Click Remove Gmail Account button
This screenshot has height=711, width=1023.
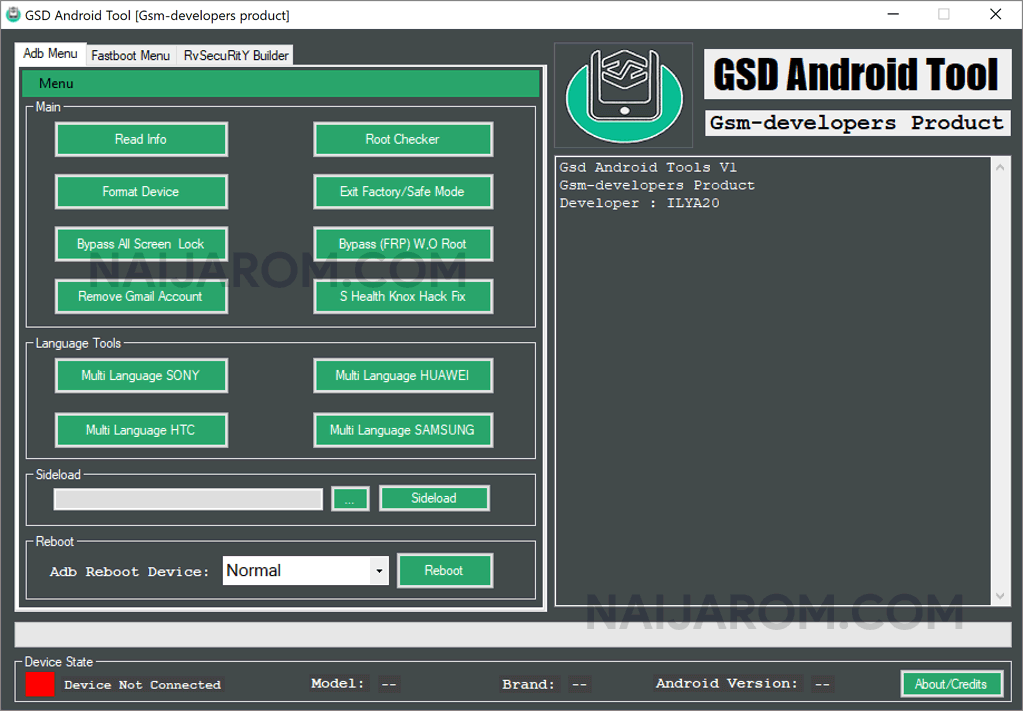[141, 297]
